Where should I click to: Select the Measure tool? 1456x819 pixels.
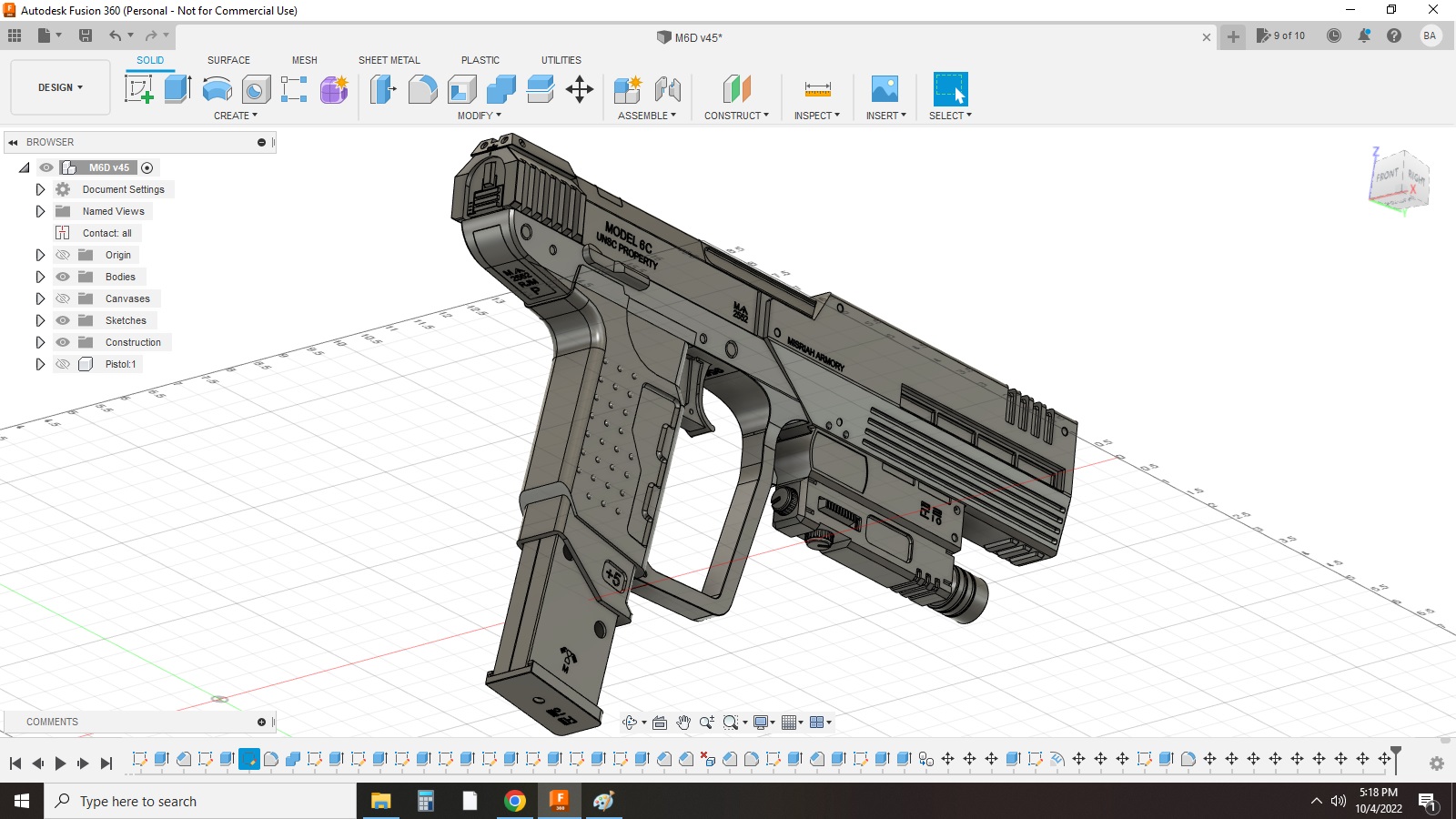(x=817, y=89)
